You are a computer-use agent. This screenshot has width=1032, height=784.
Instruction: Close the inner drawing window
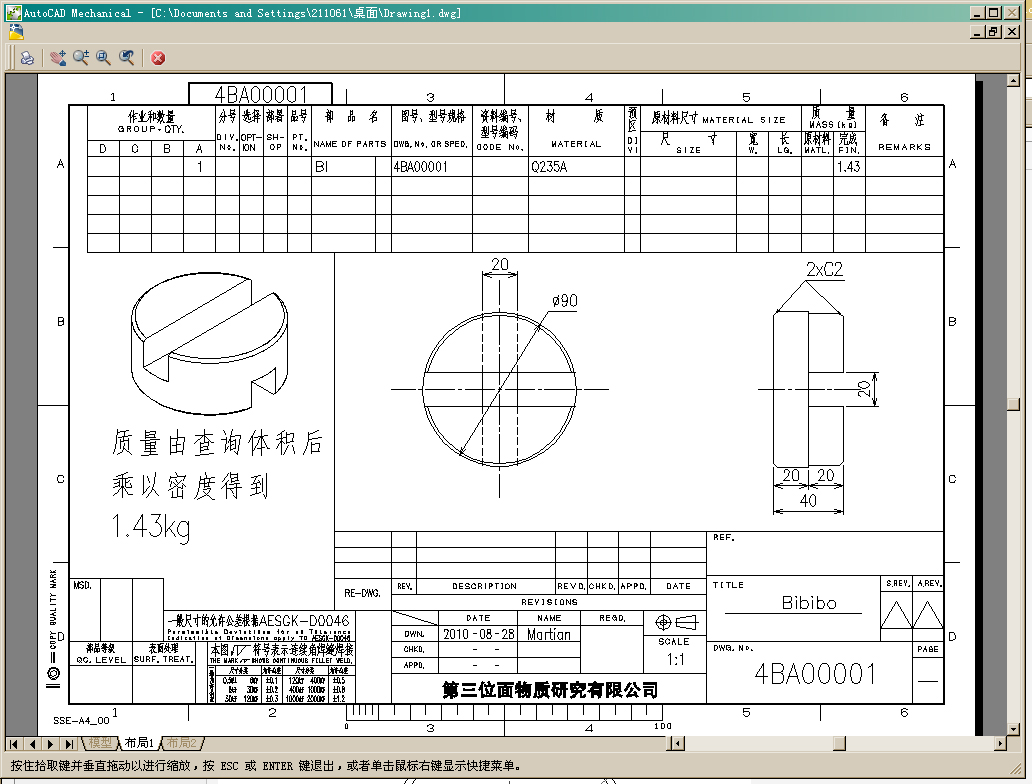1013,31
